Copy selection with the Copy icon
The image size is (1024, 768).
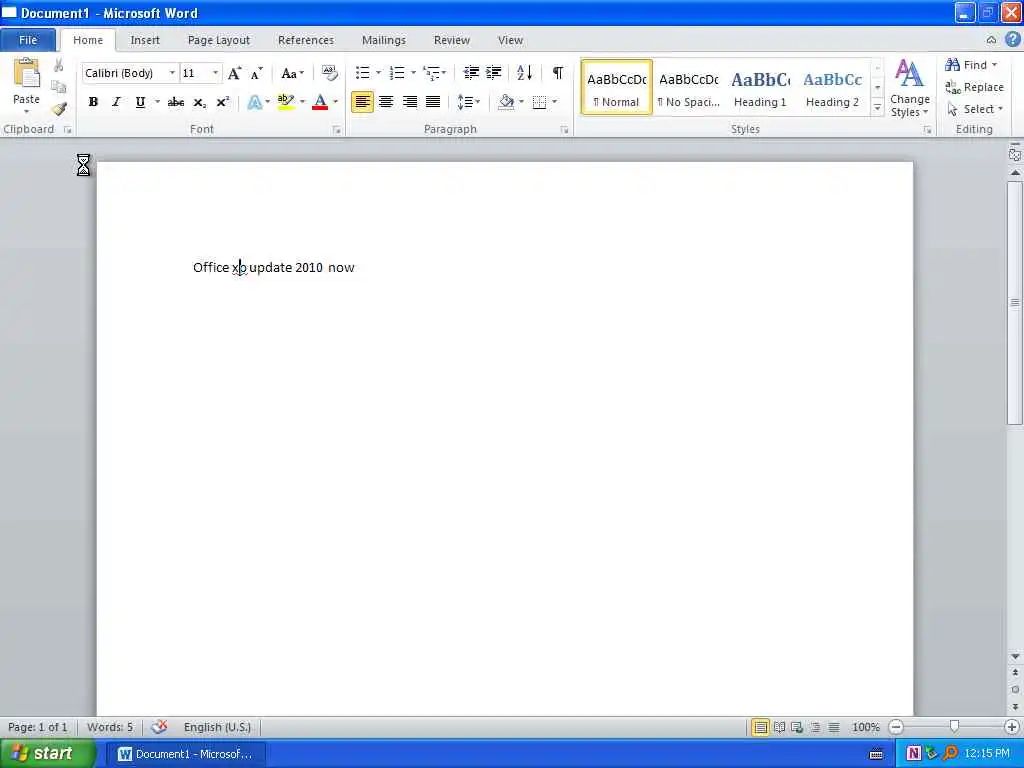[x=59, y=87]
